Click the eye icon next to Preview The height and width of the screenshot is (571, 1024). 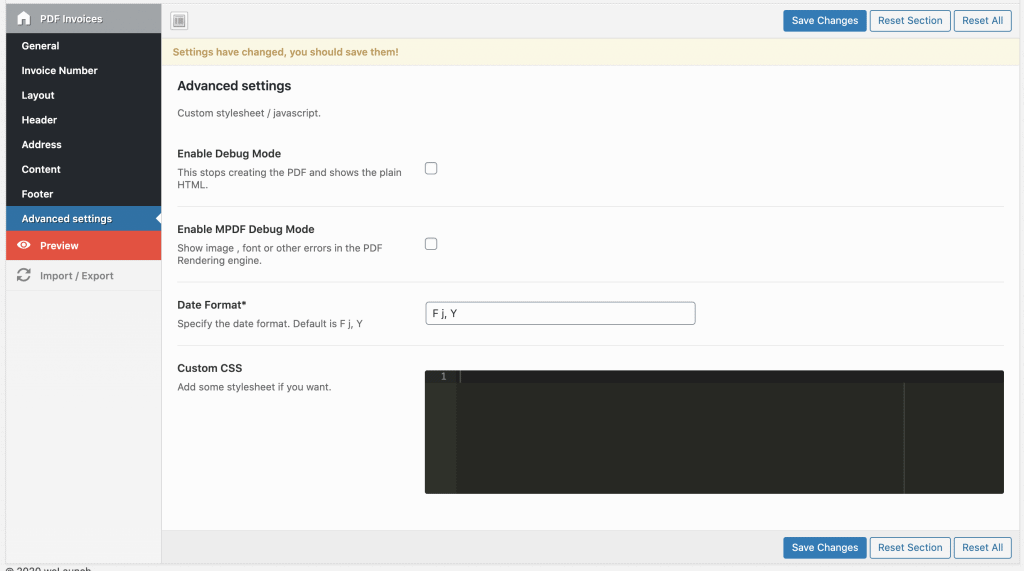(24, 246)
